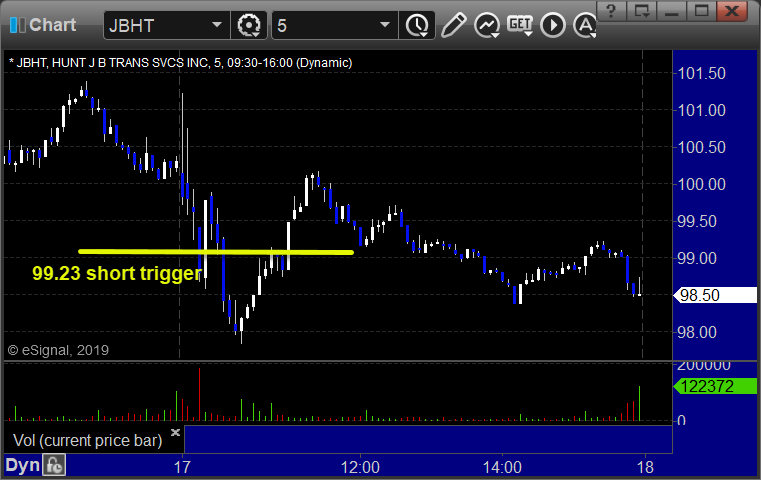This screenshot has height=480, width=761.
Task: Click the help question mark button
Action: point(612,11)
